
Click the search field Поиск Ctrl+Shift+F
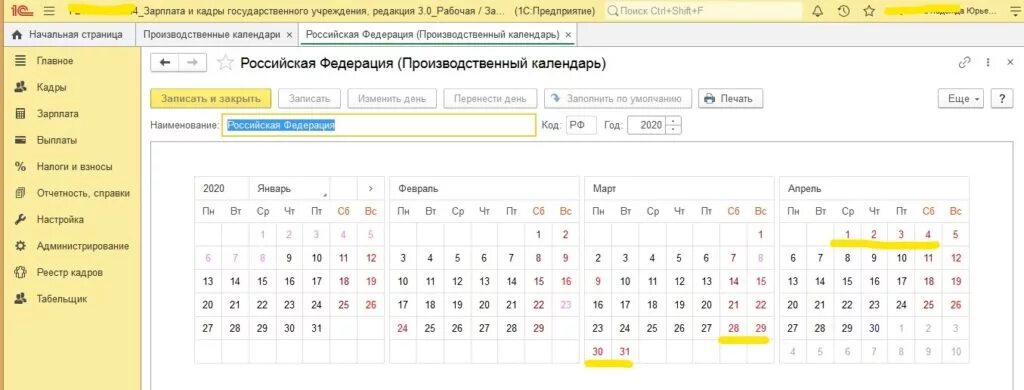click(x=704, y=11)
